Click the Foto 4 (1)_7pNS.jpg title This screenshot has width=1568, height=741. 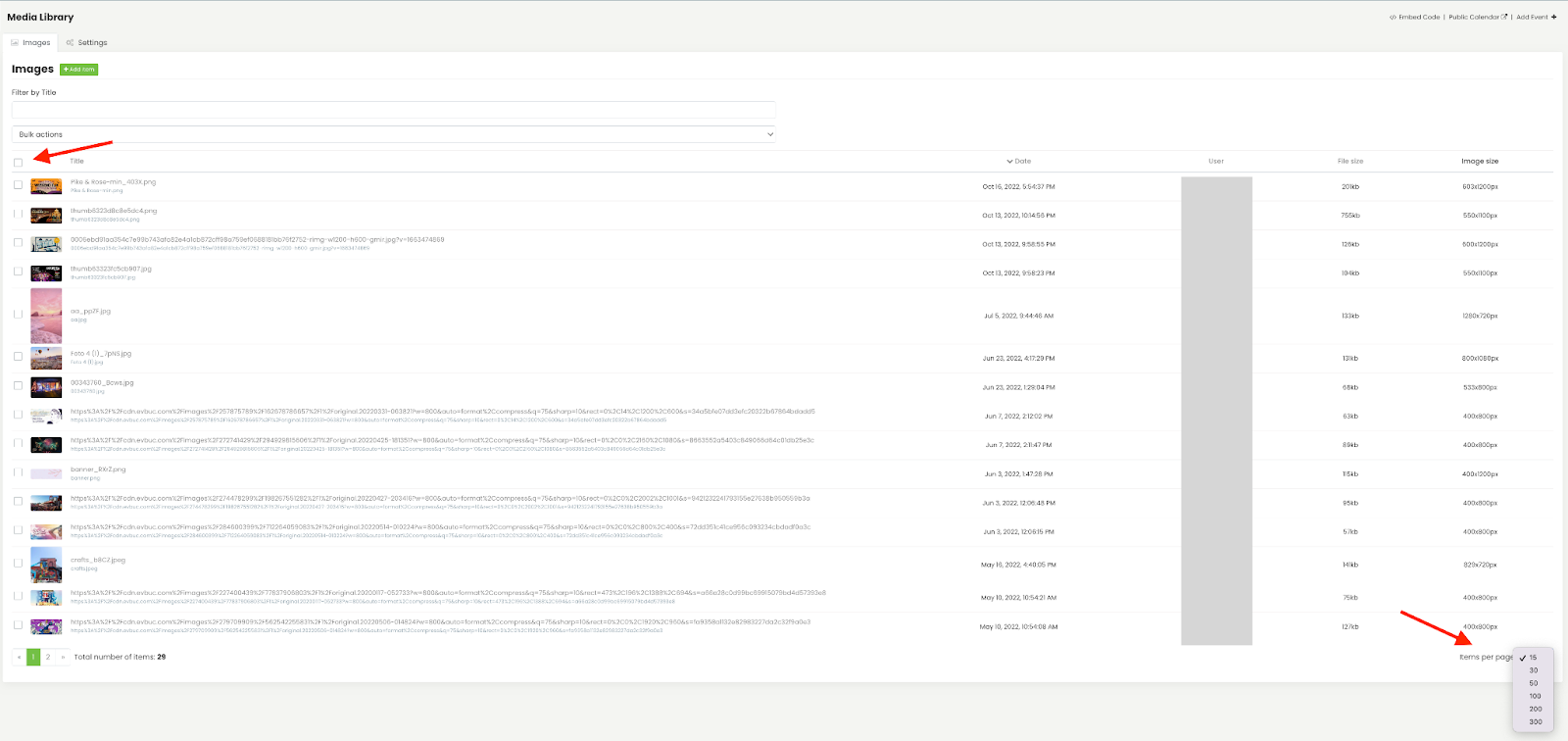coord(101,354)
